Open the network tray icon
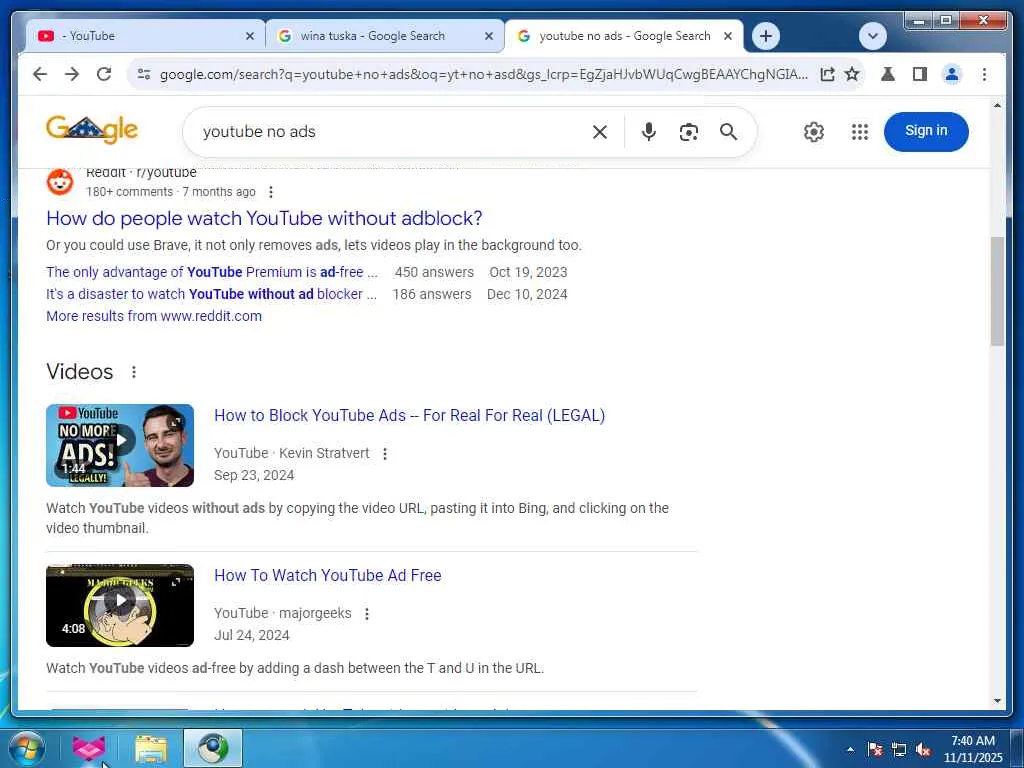This screenshot has width=1024, height=768. (x=899, y=750)
